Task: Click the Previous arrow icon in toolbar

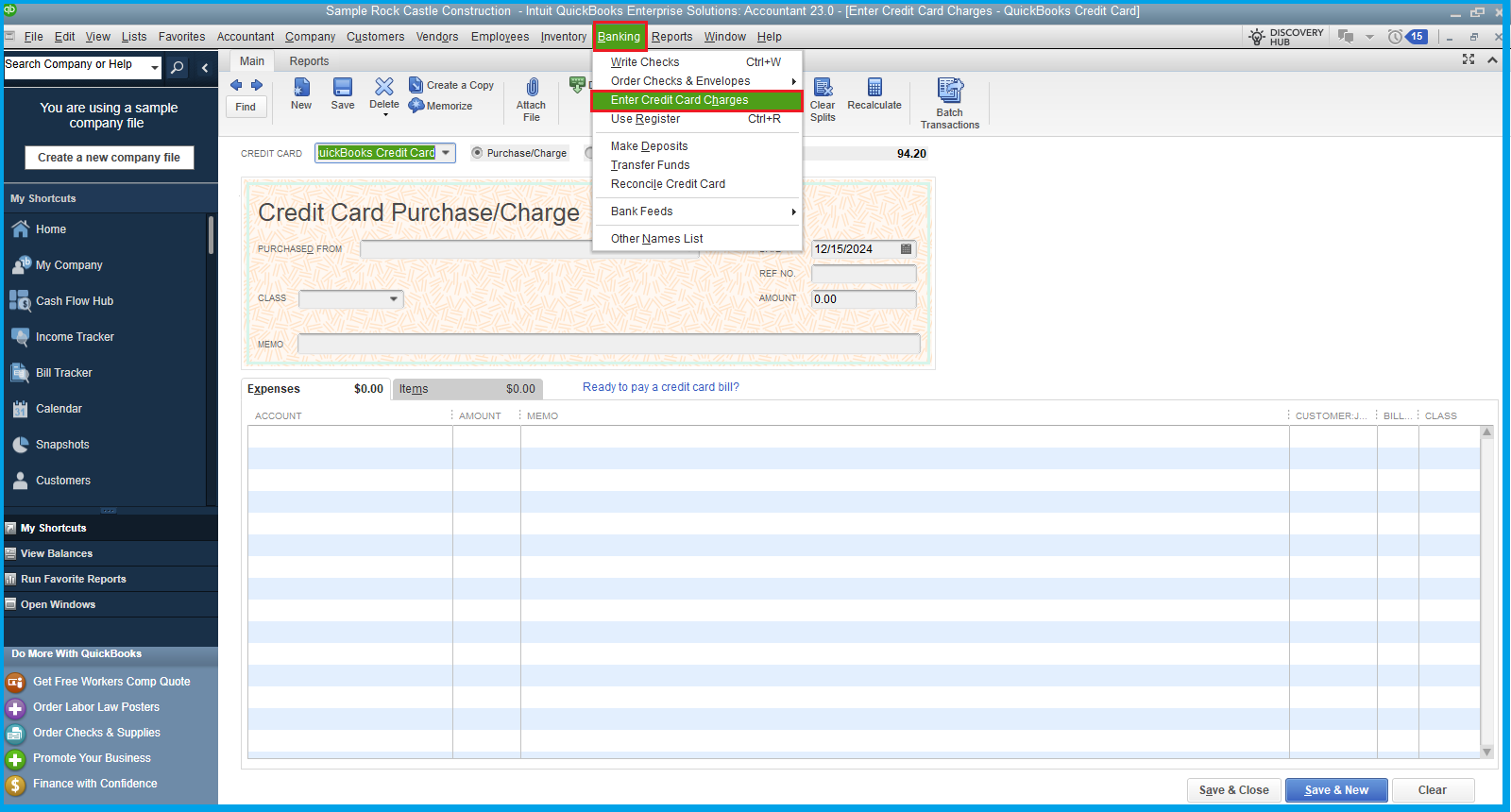Action: (236, 85)
